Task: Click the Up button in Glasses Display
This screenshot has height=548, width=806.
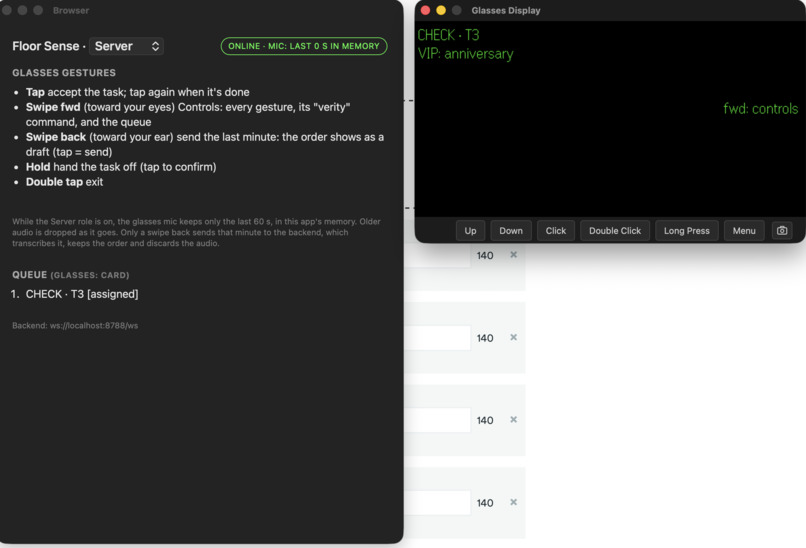Action: (470, 231)
